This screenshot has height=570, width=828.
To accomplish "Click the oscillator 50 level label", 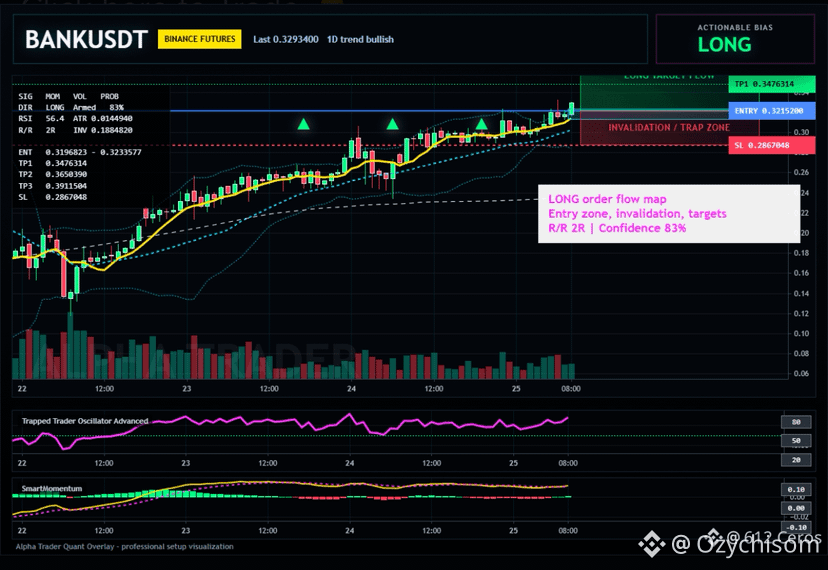I will [796, 441].
